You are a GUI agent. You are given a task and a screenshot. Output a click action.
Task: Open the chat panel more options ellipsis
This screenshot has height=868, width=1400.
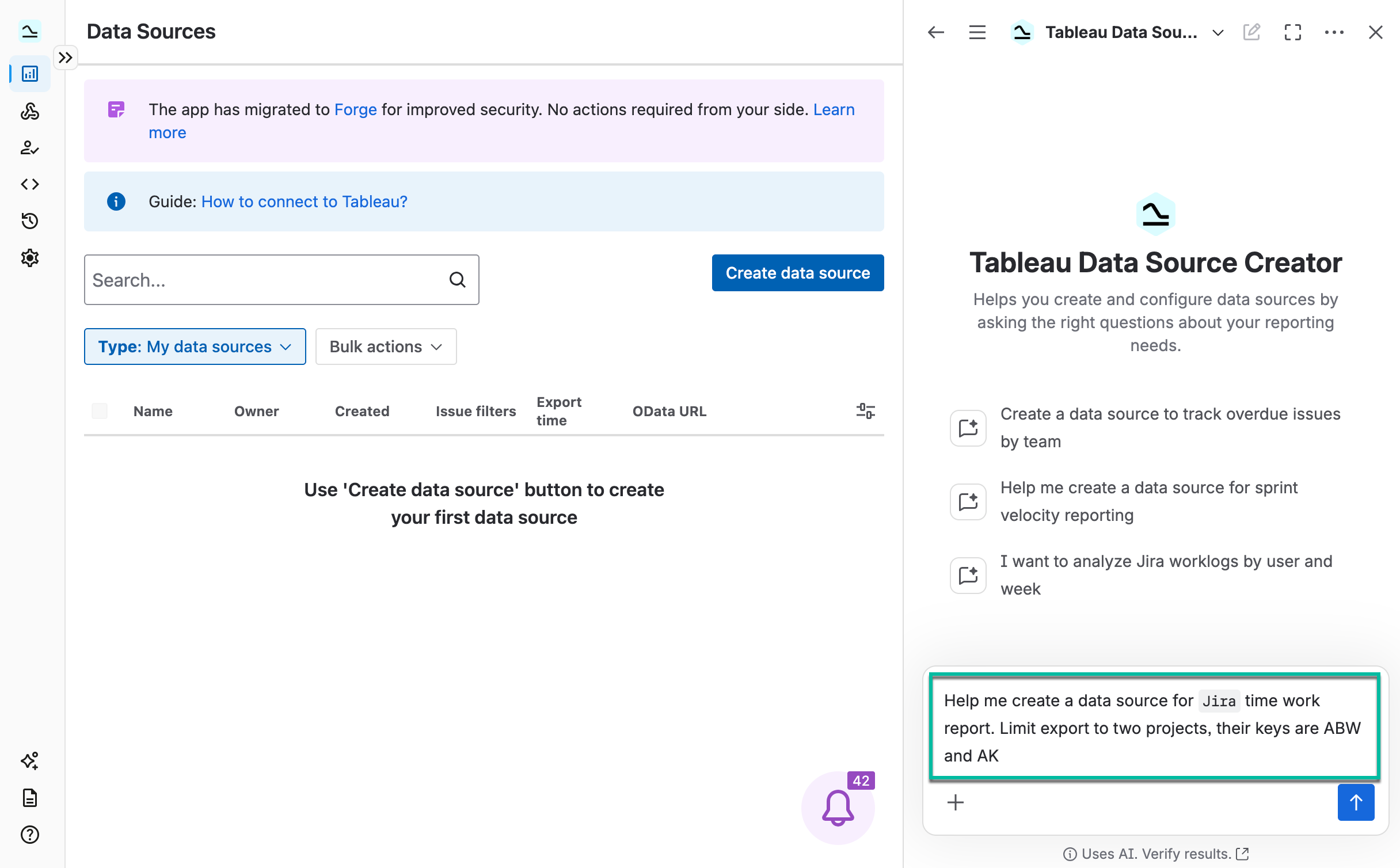tap(1334, 32)
